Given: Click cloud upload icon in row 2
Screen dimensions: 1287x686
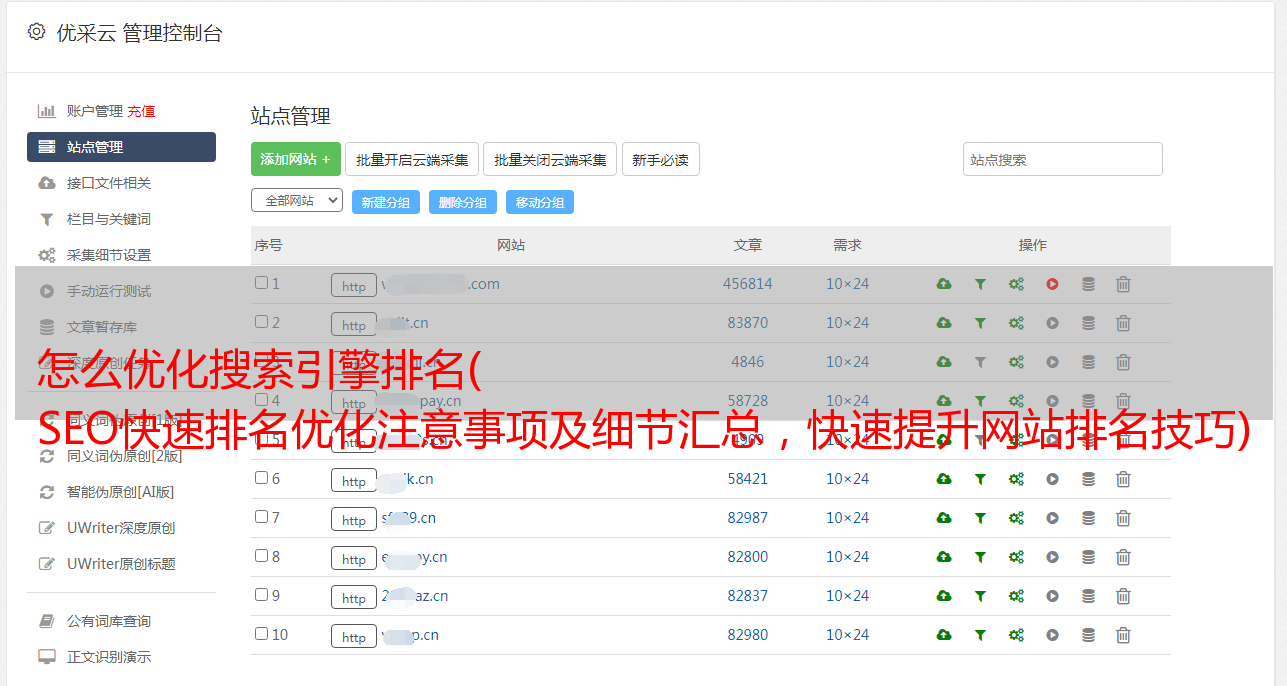Looking at the screenshot, I should pyautogui.click(x=944, y=323).
